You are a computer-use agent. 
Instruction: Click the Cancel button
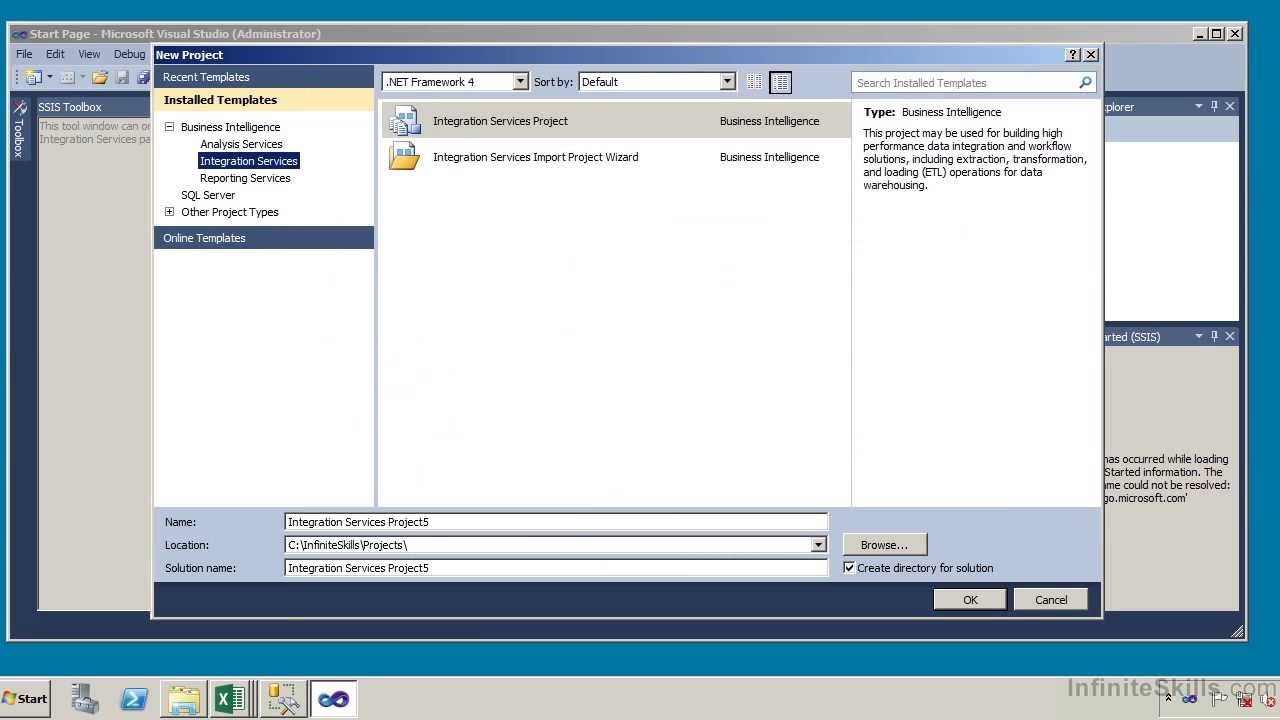point(1051,600)
